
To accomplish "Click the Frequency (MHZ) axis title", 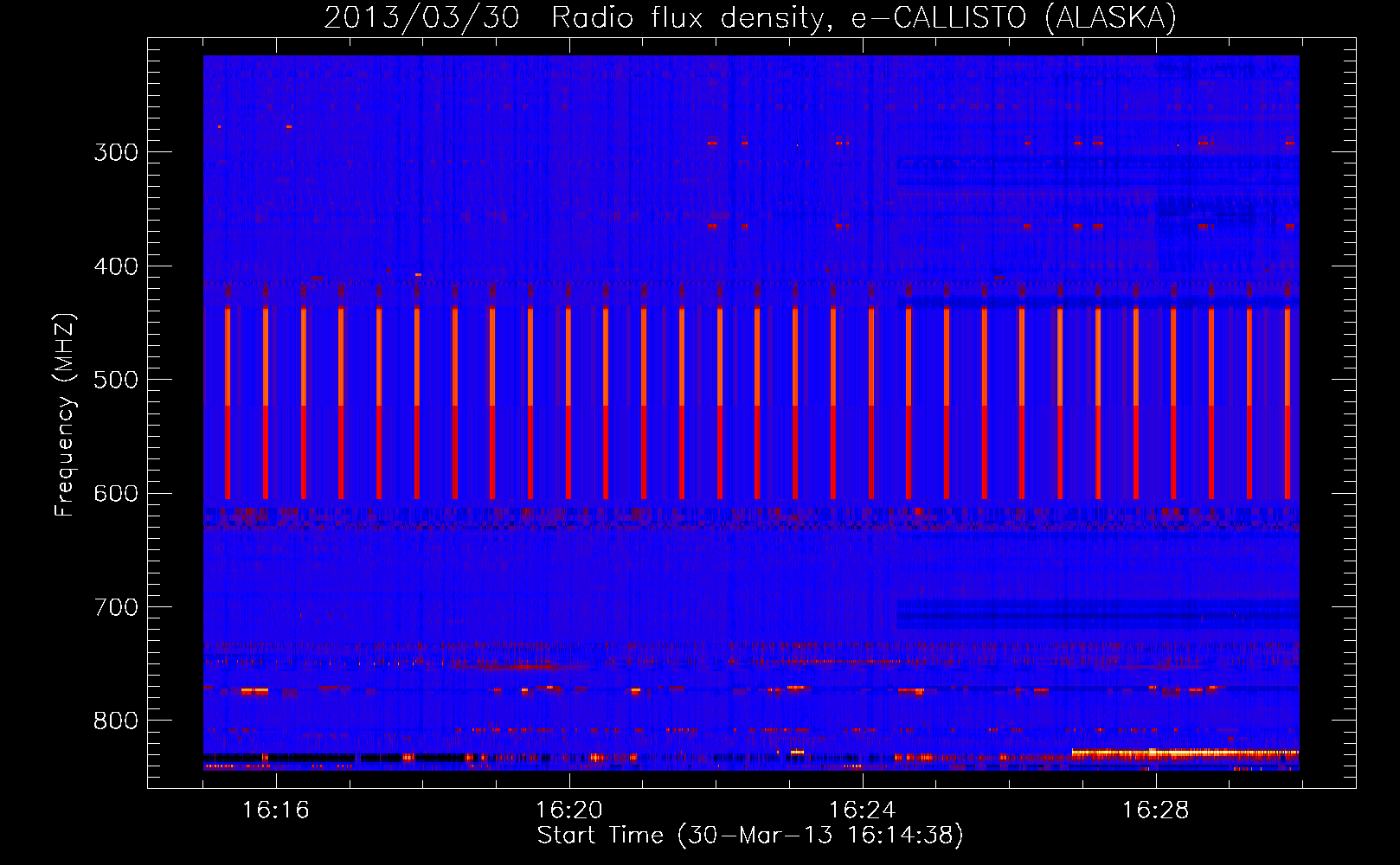I will (x=66, y=415).
